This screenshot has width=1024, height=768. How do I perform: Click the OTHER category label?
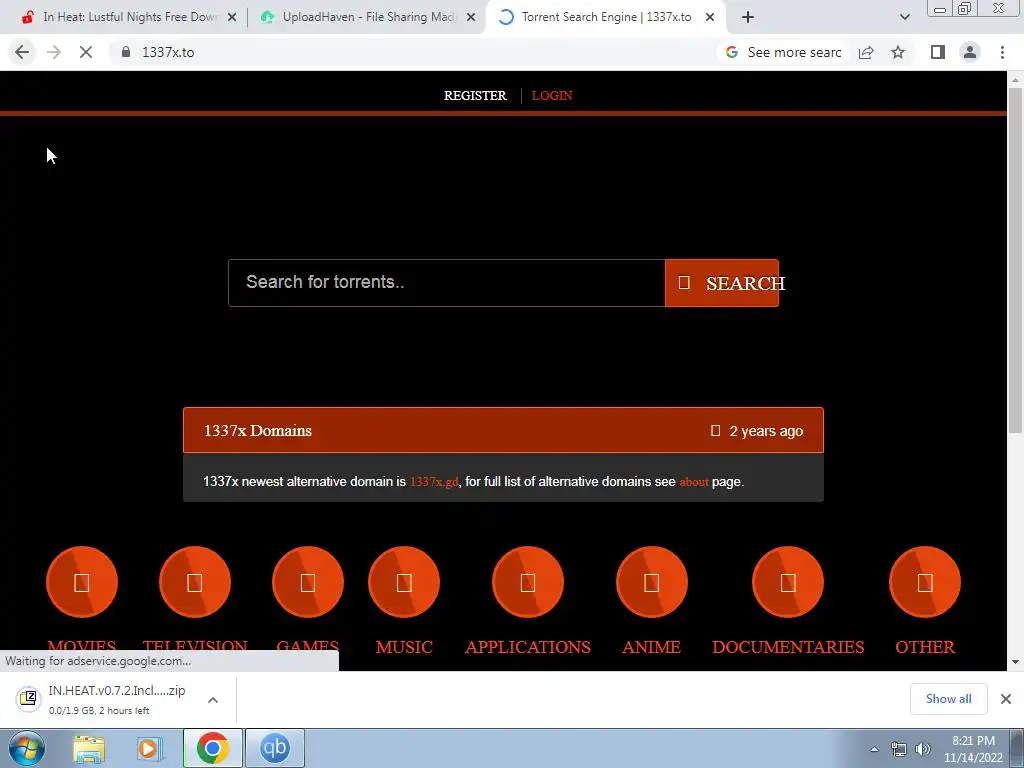[925, 647]
